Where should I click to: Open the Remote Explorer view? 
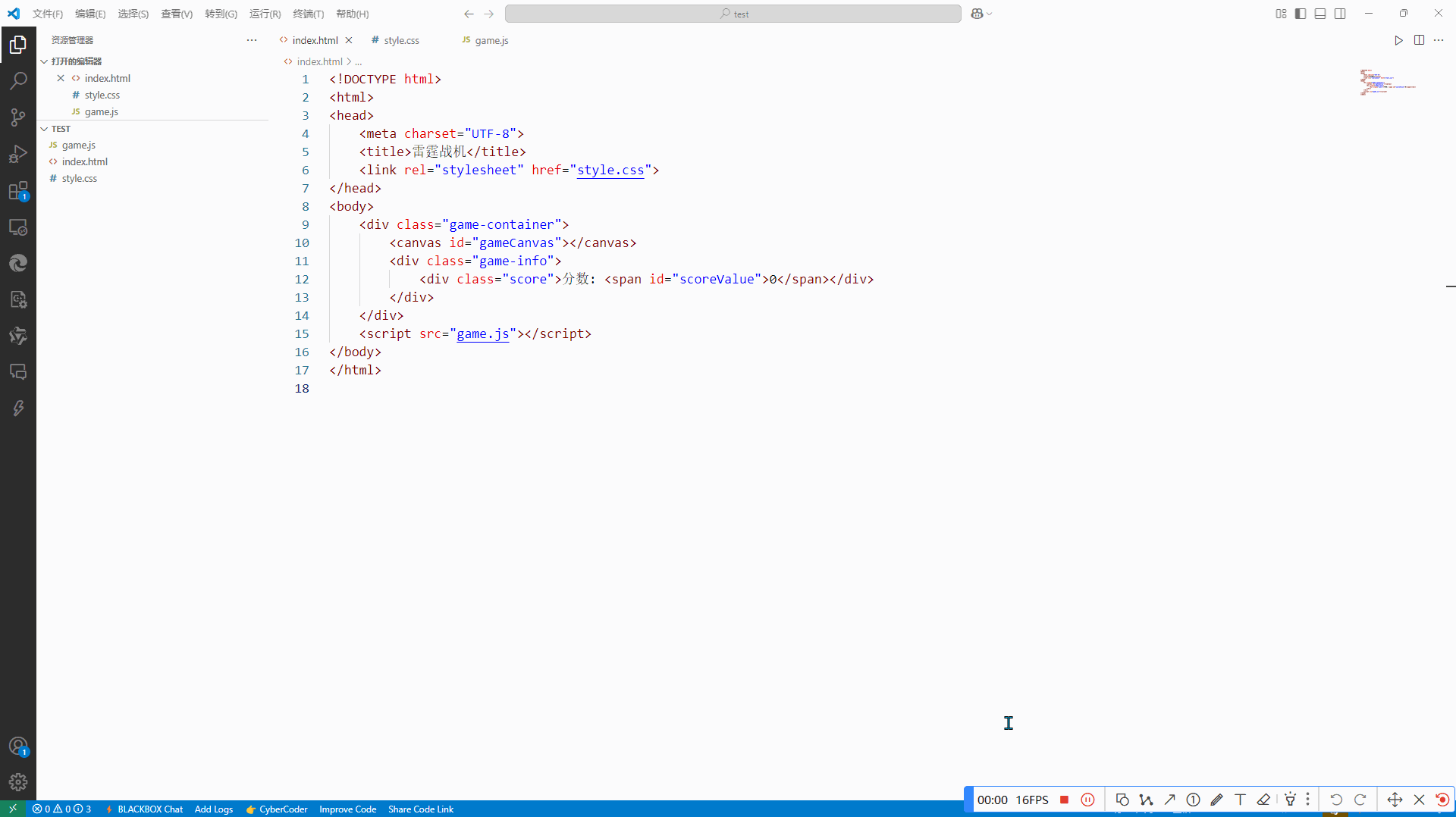pyautogui.click(x=18, y=227)
